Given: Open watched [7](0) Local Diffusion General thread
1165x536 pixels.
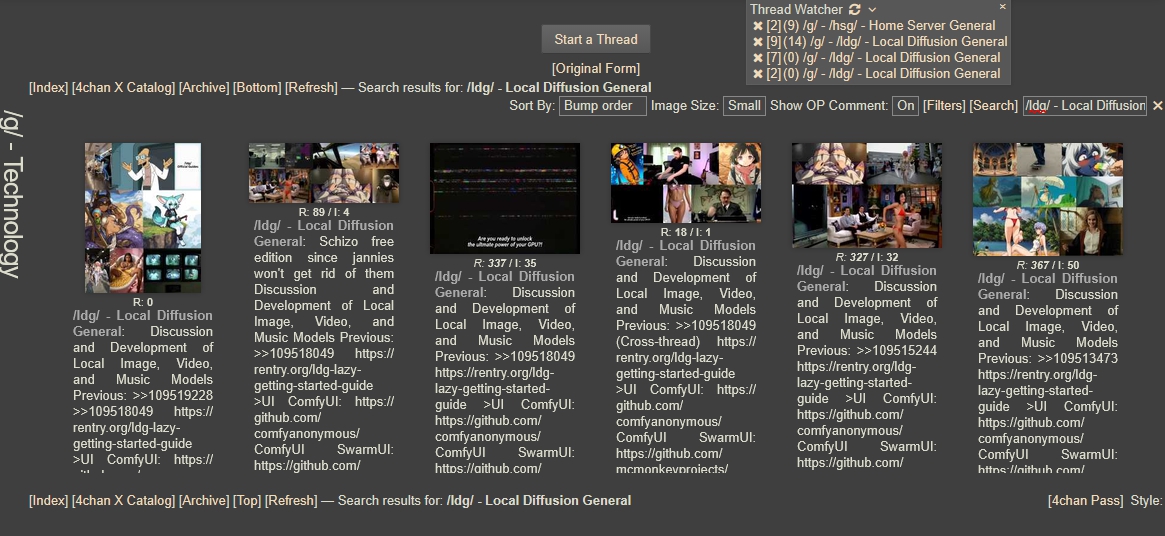Looking at the screenshot, I should pos(883,58).
